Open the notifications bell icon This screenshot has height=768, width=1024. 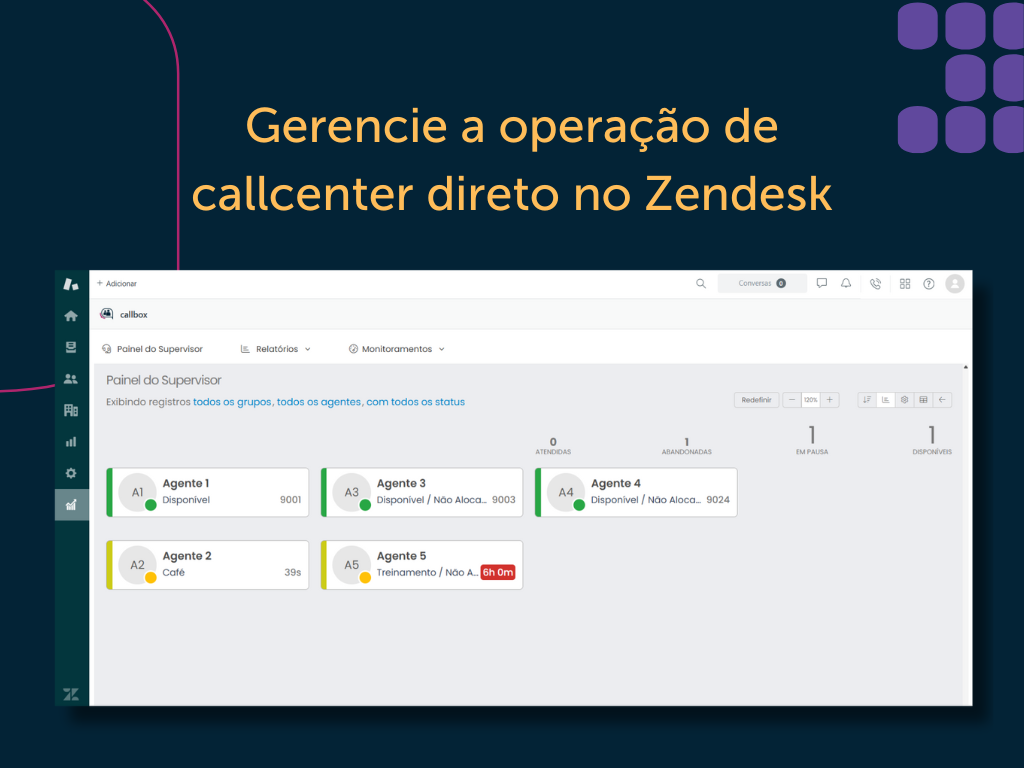tap(846, 283)
